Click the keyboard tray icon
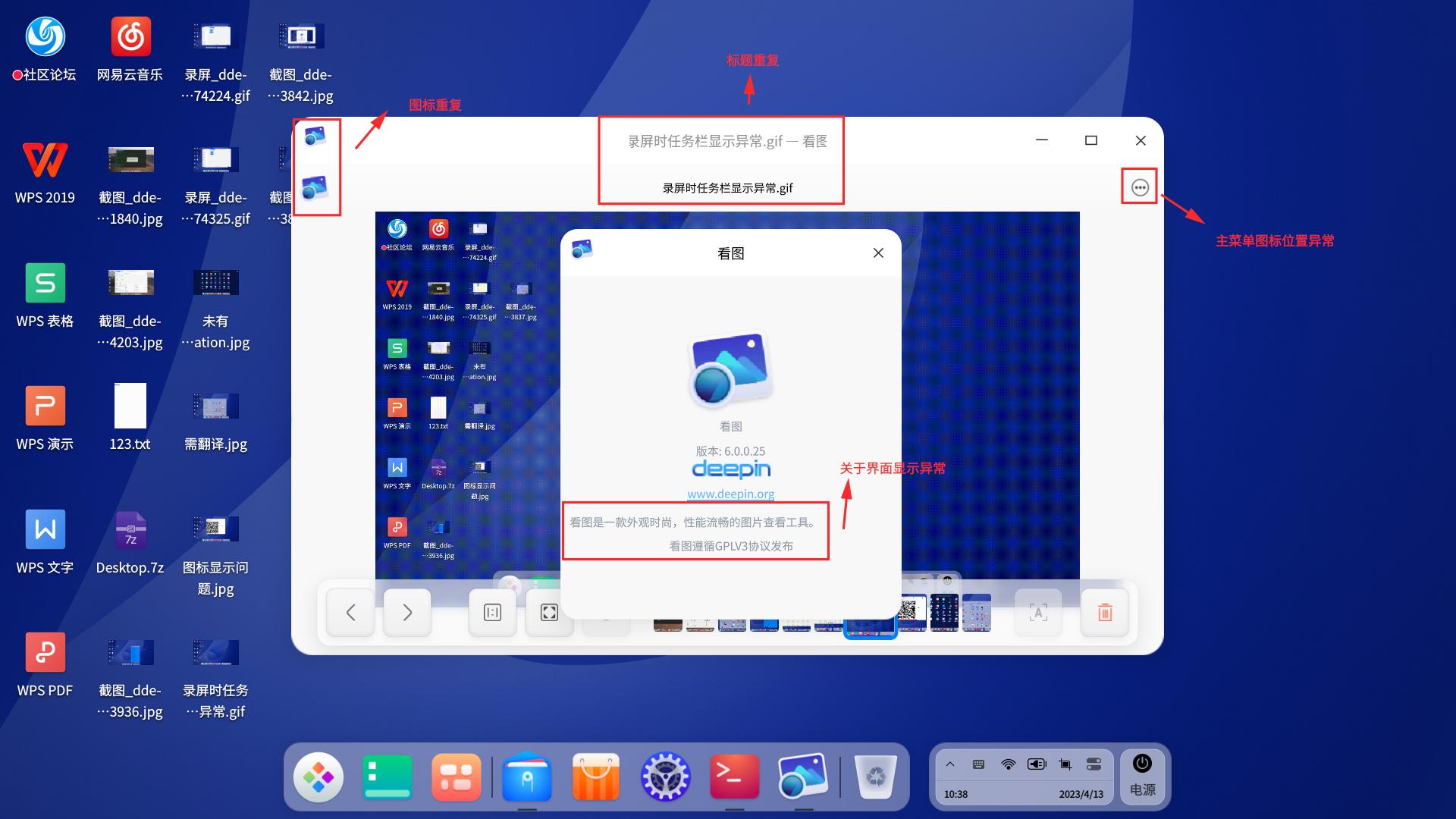Screen dimensions: 1456x819 coord(979,764)
